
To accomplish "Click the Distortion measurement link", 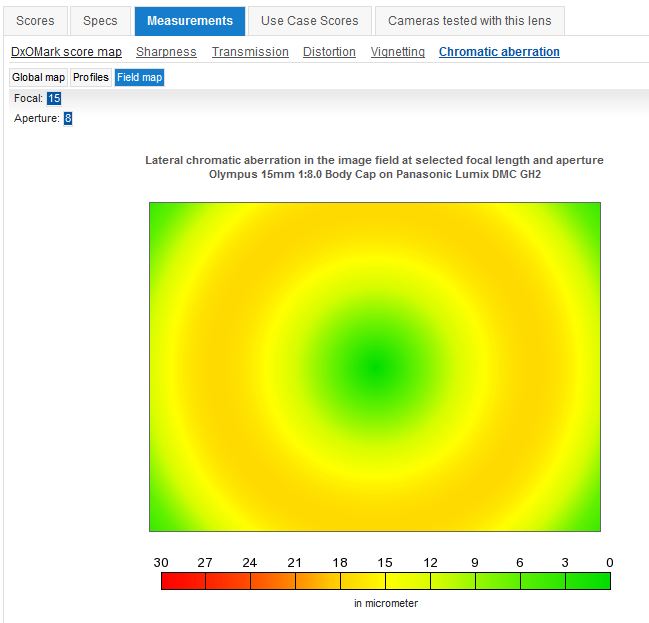I will 329,52.
